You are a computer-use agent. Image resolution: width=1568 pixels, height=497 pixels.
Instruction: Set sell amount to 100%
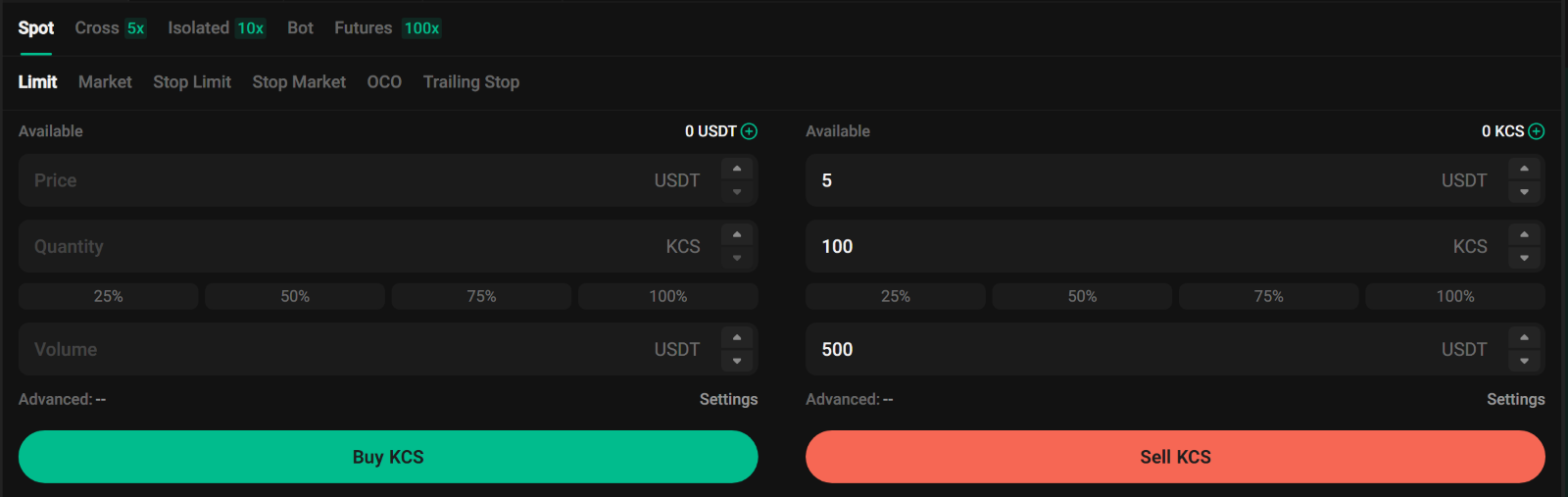click(x=1455, y=296)
